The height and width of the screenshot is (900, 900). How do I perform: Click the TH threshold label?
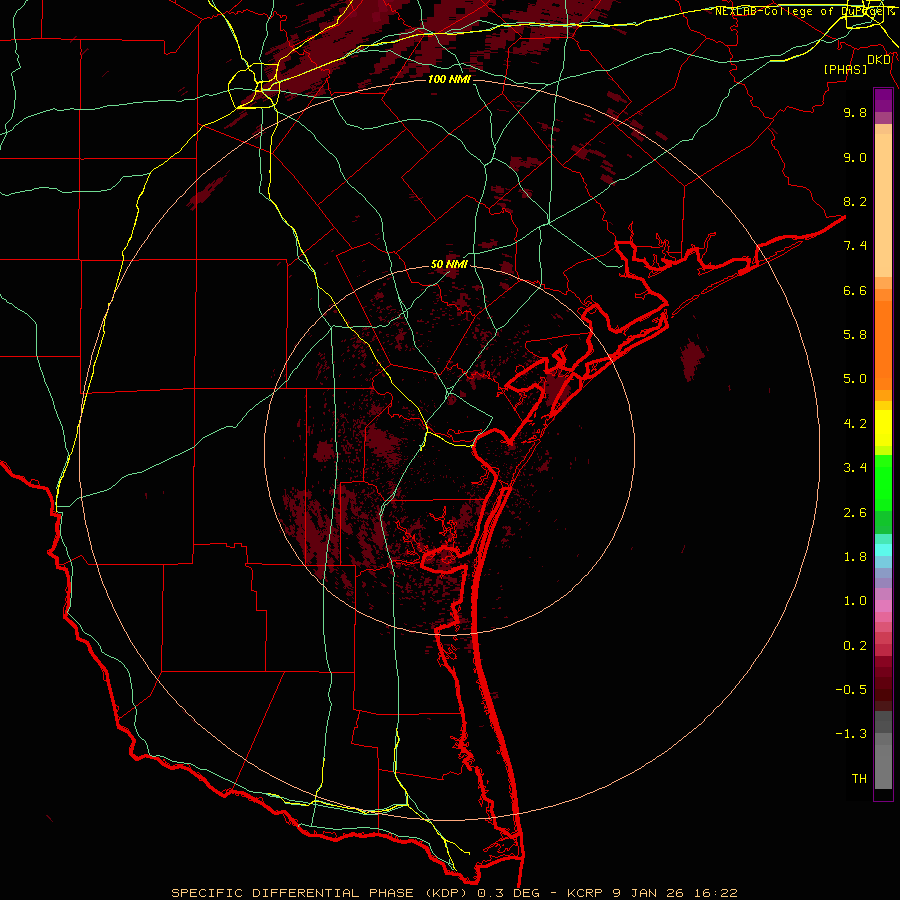[x=859, y=779]
